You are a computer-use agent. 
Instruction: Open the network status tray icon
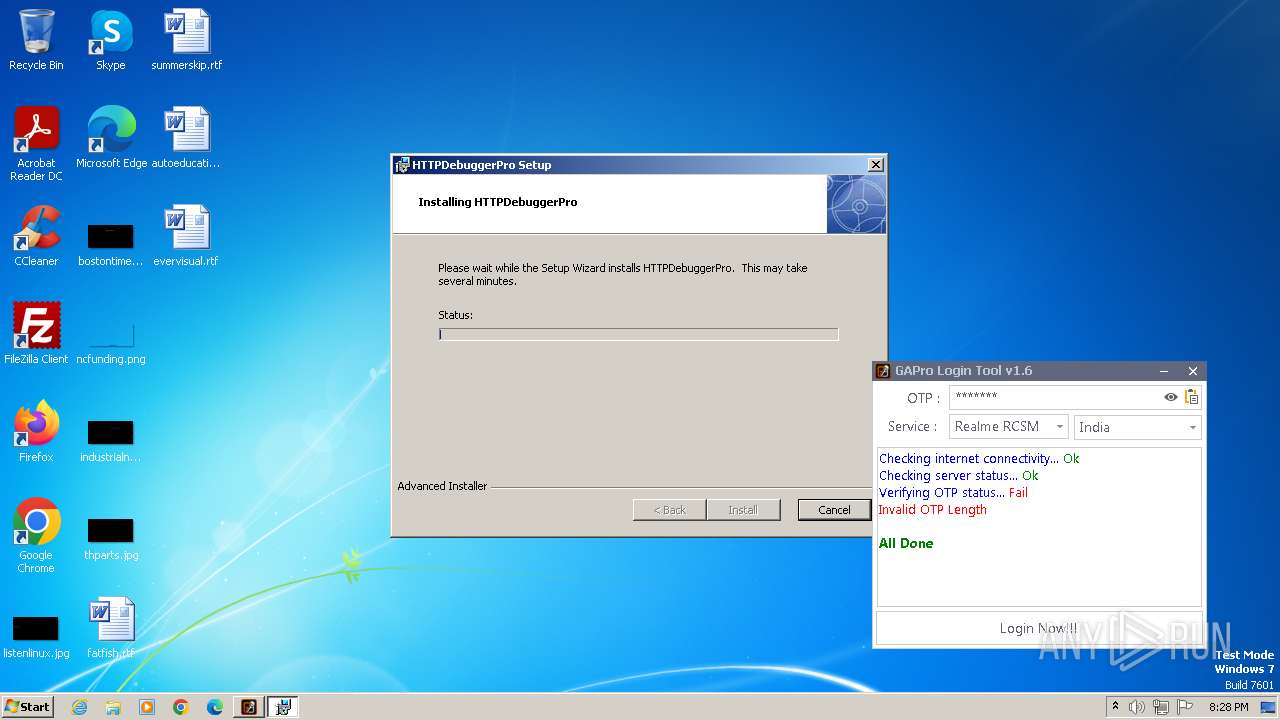1160,707
